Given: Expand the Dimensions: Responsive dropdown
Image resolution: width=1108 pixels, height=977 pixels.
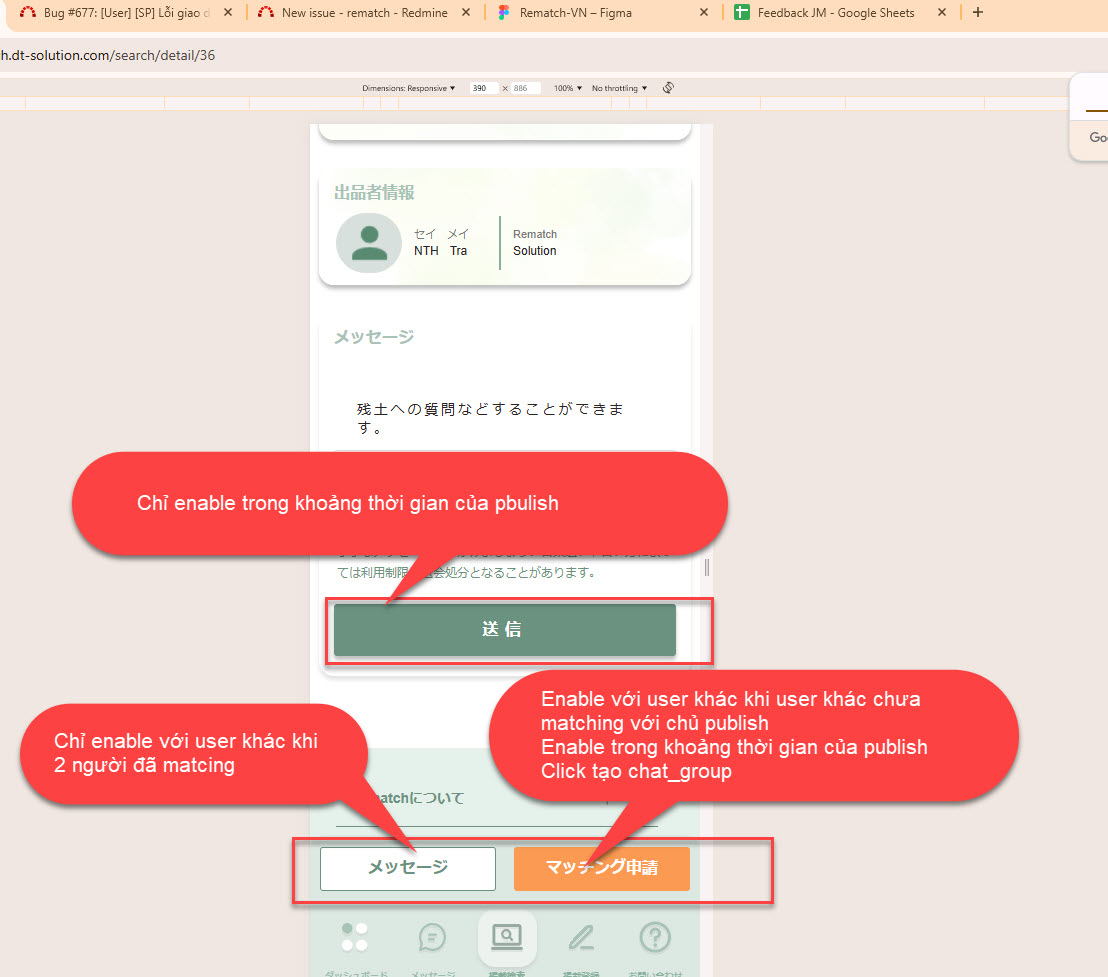Looking at the screenshot, I should 408,88.
